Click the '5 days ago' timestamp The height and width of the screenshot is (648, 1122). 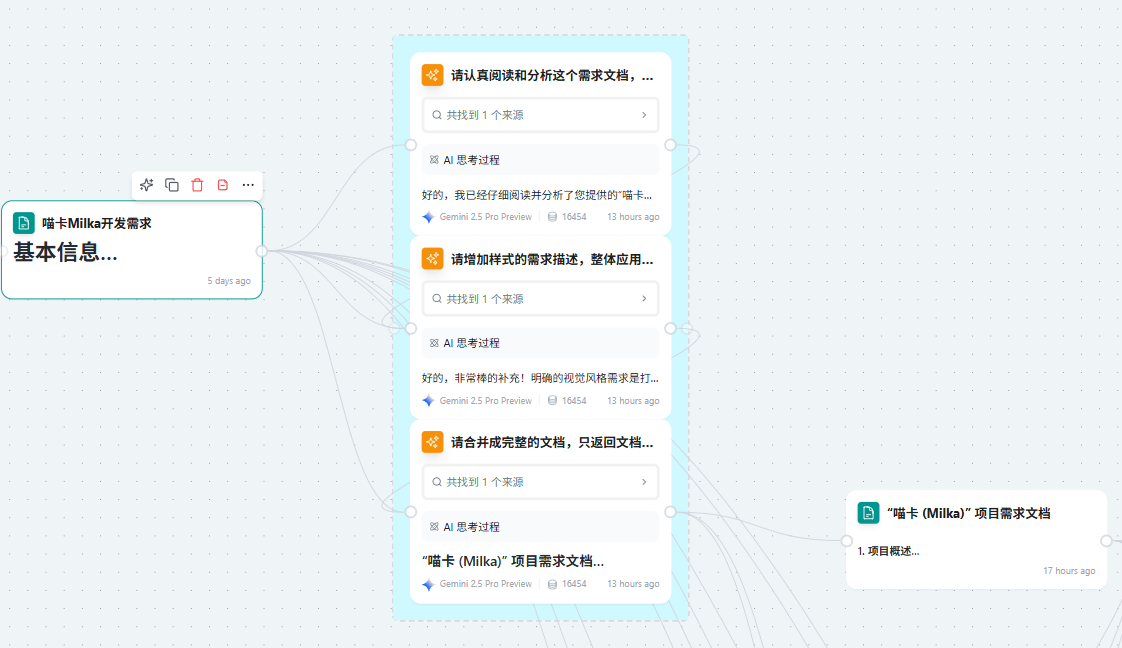click(229, 281)
